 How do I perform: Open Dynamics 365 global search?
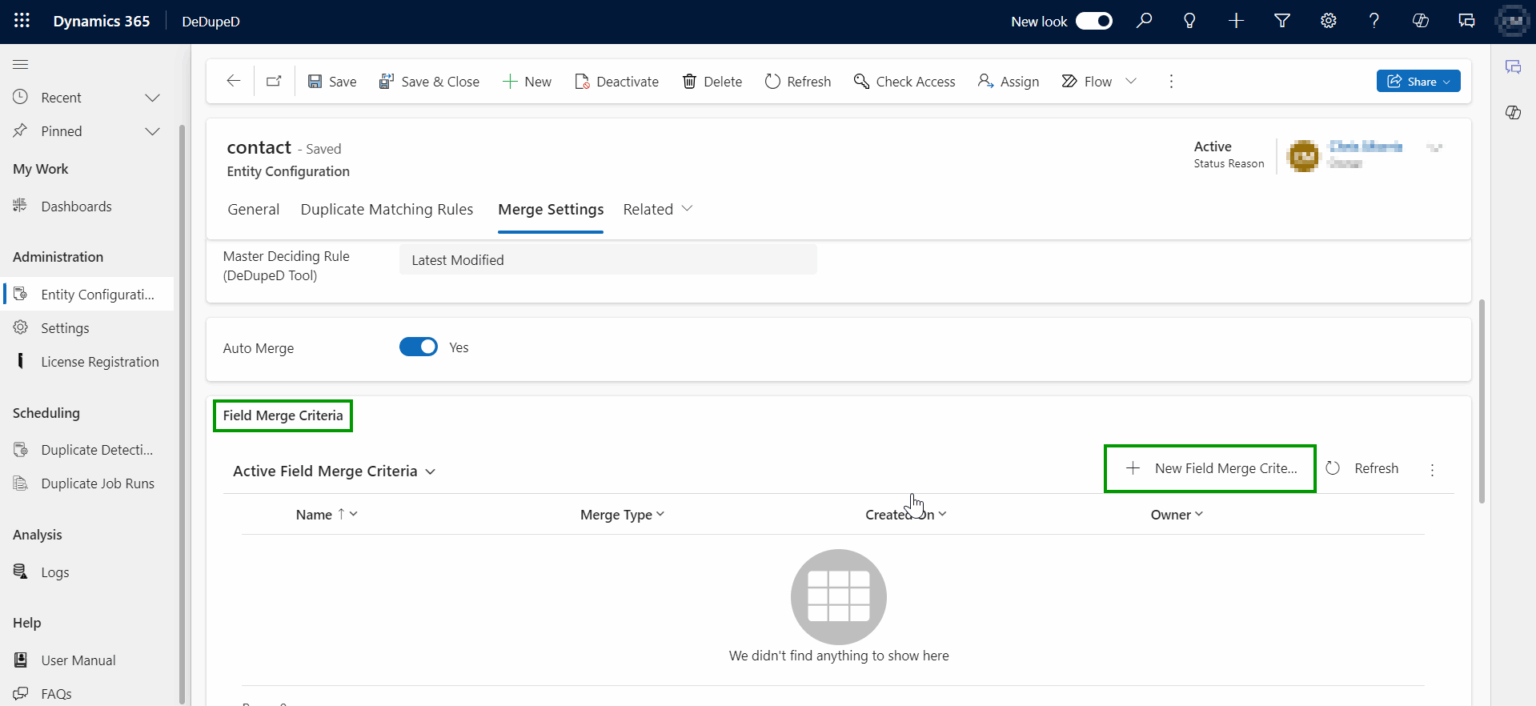point(1144,20)
